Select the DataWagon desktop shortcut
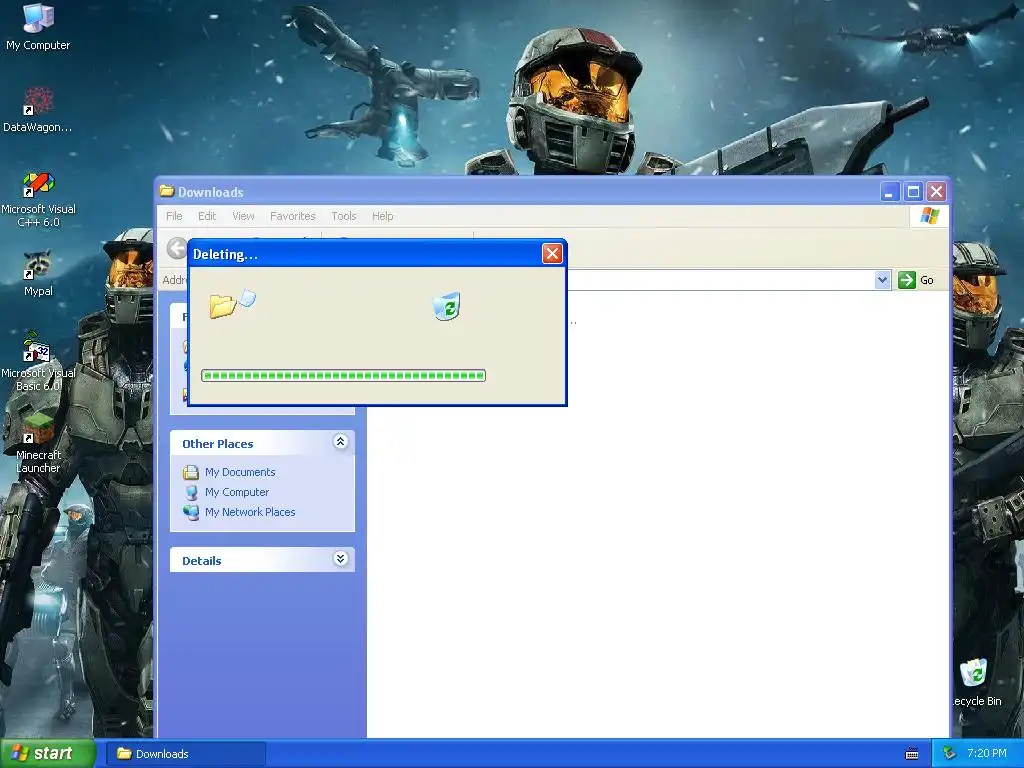Viewport: 1024px width, 768px height. (x=38, y=110)
